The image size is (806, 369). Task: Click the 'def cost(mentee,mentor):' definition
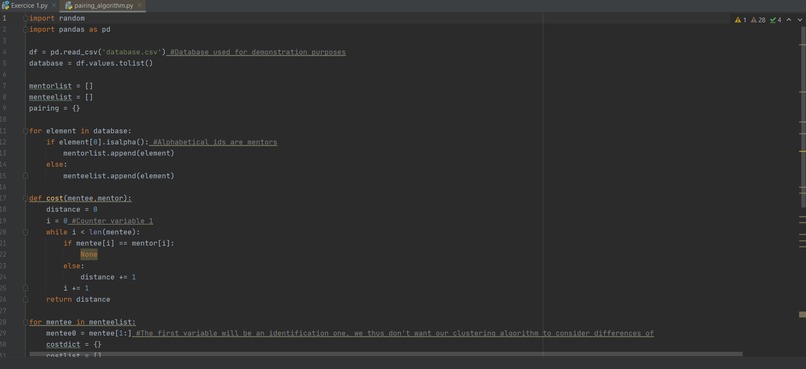point(80,198)
